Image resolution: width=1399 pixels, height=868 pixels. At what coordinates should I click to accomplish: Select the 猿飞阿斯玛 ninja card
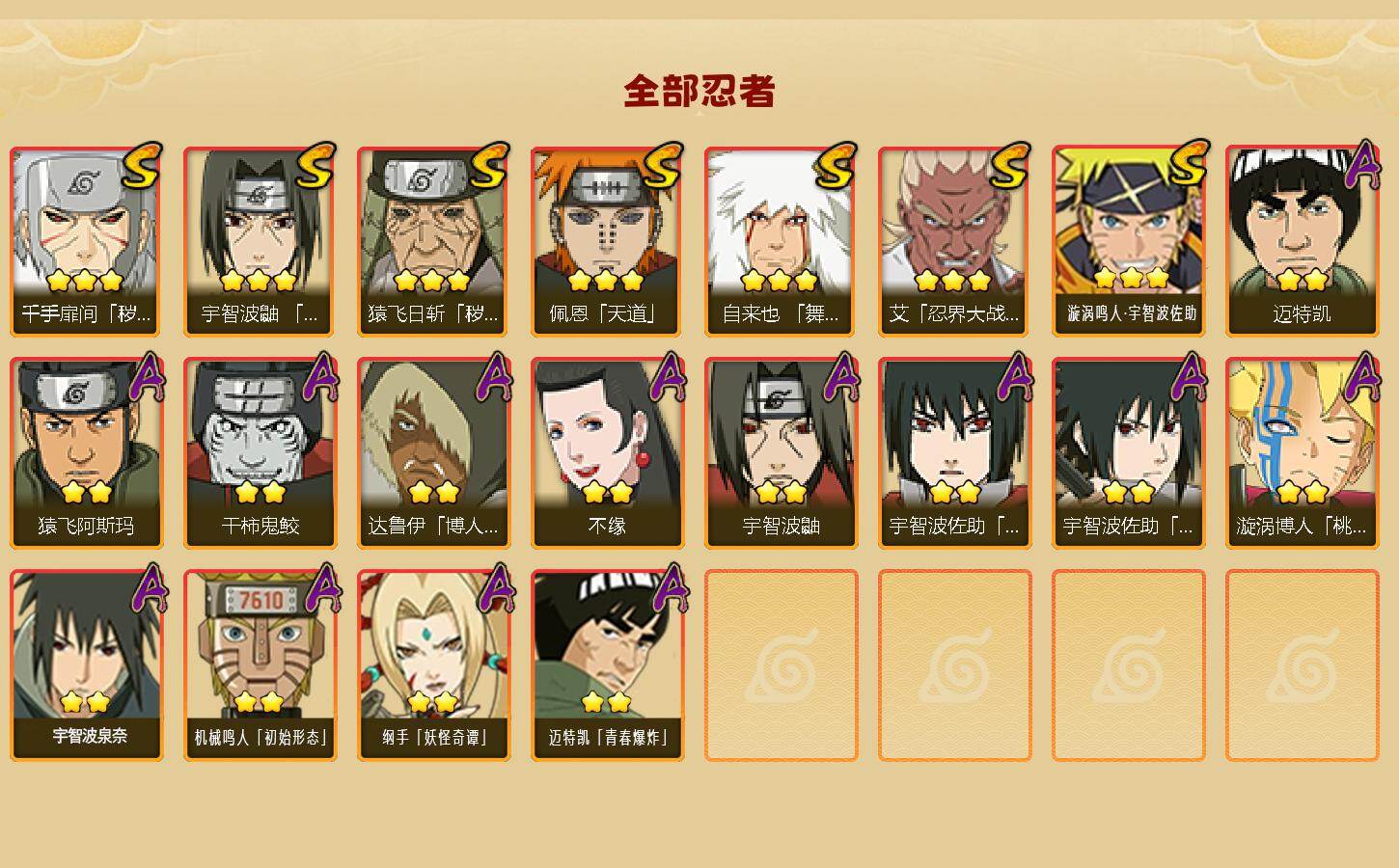(x=86, y=453)
